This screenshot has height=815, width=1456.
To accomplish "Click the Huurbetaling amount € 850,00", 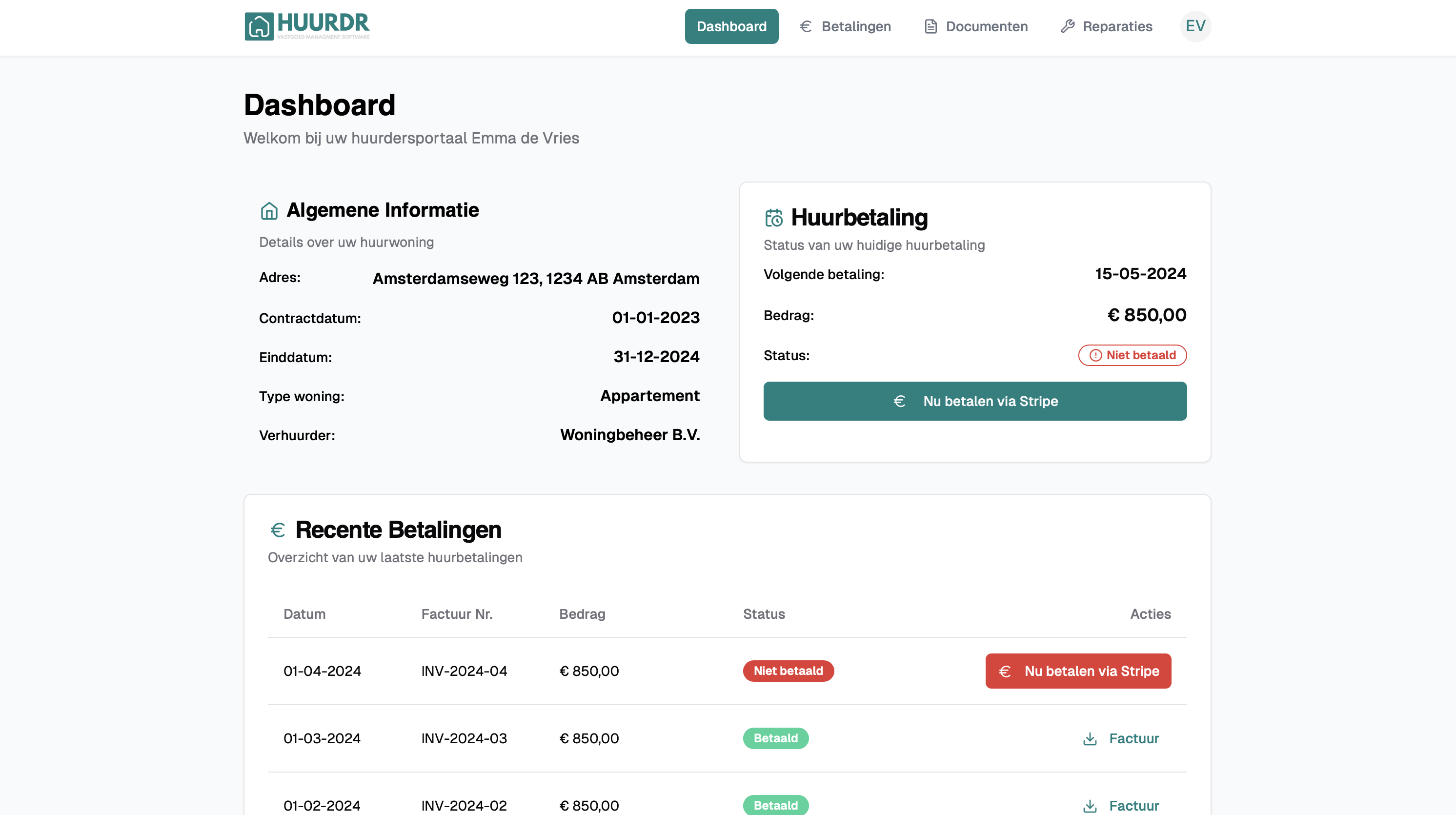I will pos(1147,315).
